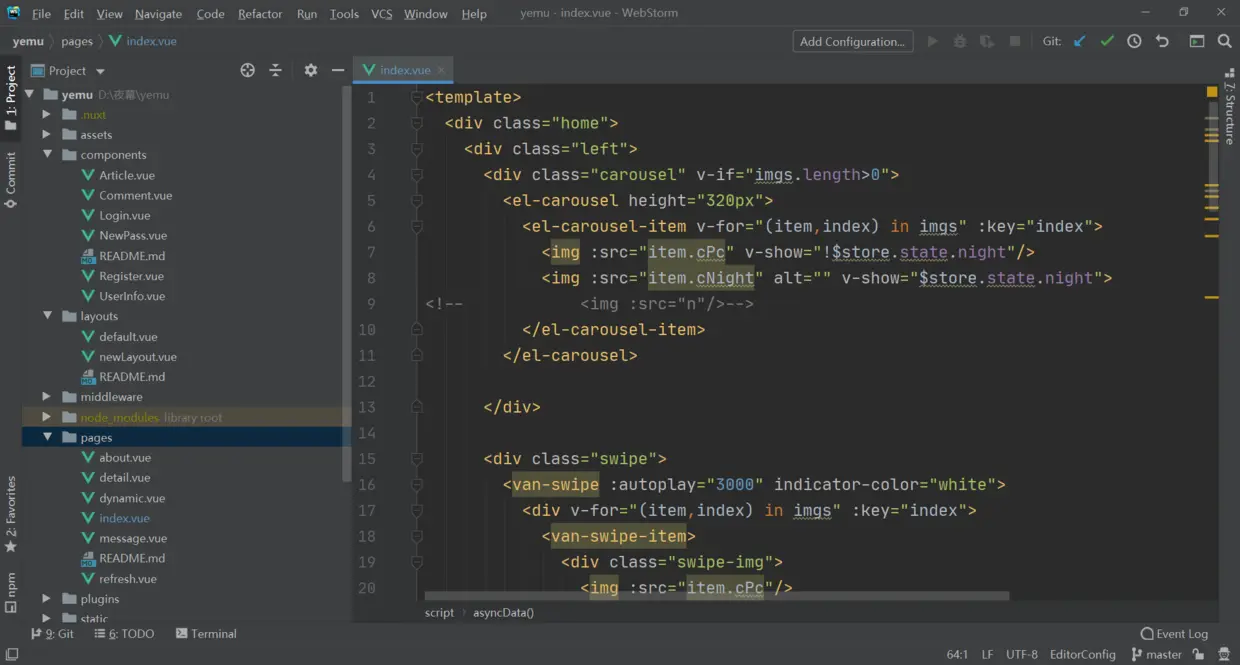Screen dimensions: 1240x665
Task: Open Project panel settings gear
Action: 311,70
